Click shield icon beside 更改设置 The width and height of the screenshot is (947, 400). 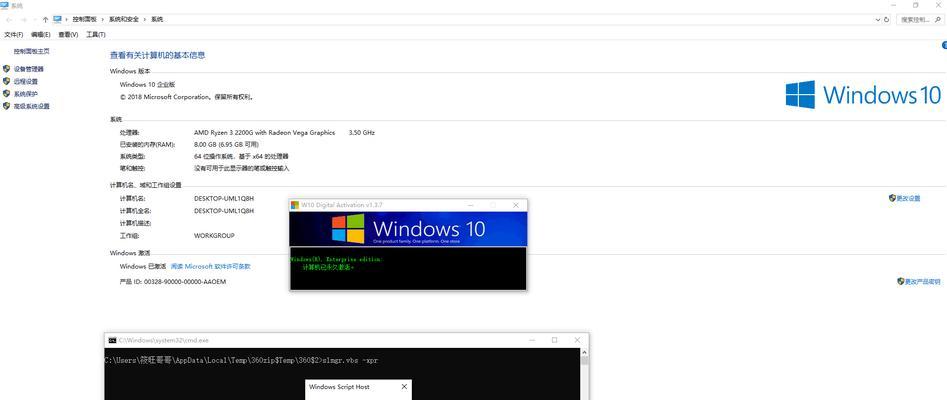(x=892, y=198)
